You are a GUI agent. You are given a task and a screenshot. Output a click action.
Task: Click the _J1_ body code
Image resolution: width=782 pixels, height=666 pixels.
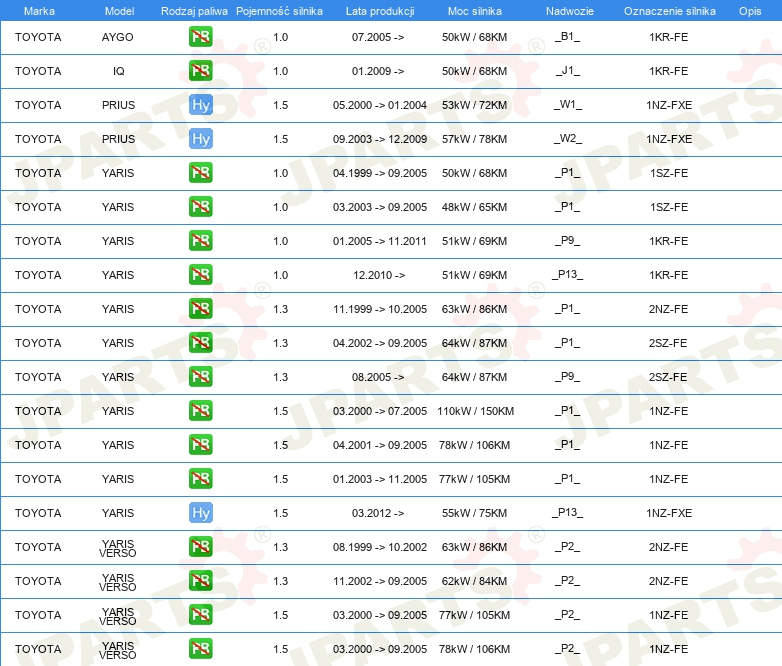point(568,71)
